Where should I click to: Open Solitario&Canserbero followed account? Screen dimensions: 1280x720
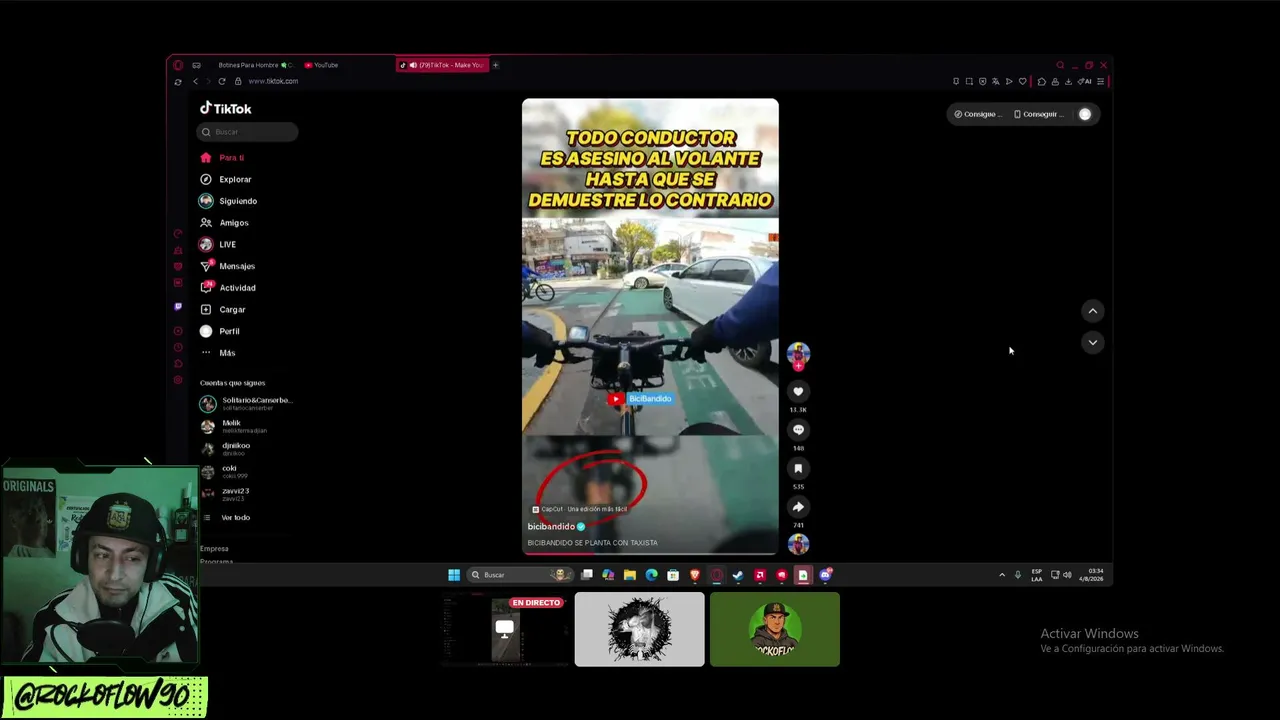point(246,403)
